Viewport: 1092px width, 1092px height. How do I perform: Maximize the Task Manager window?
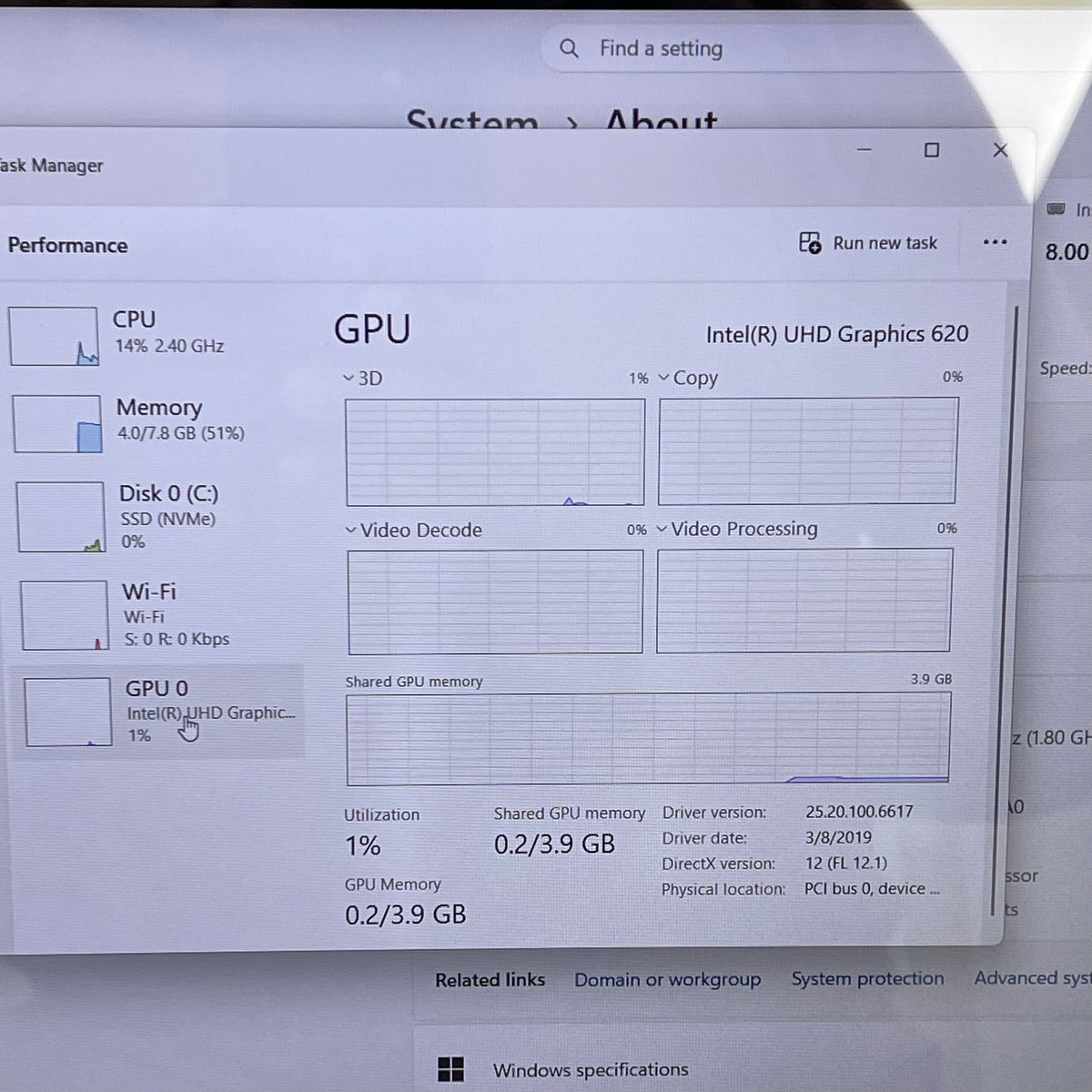click(931, 150)
